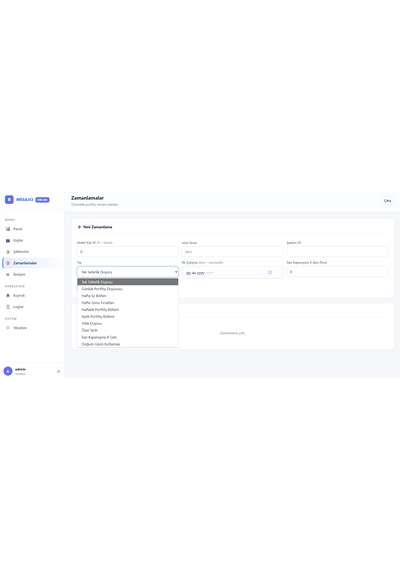Click the 'Zamanlama yok.' empty message
Viewport: 400px width, 570px height.
coord(233,333)
